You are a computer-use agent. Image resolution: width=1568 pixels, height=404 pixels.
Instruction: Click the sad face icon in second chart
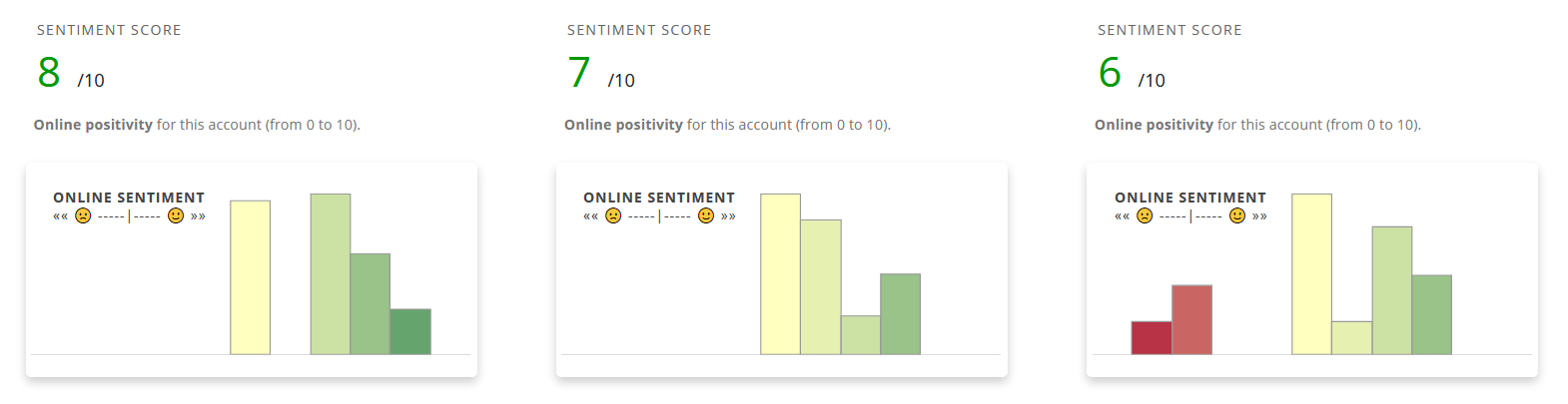click(613, 215)
